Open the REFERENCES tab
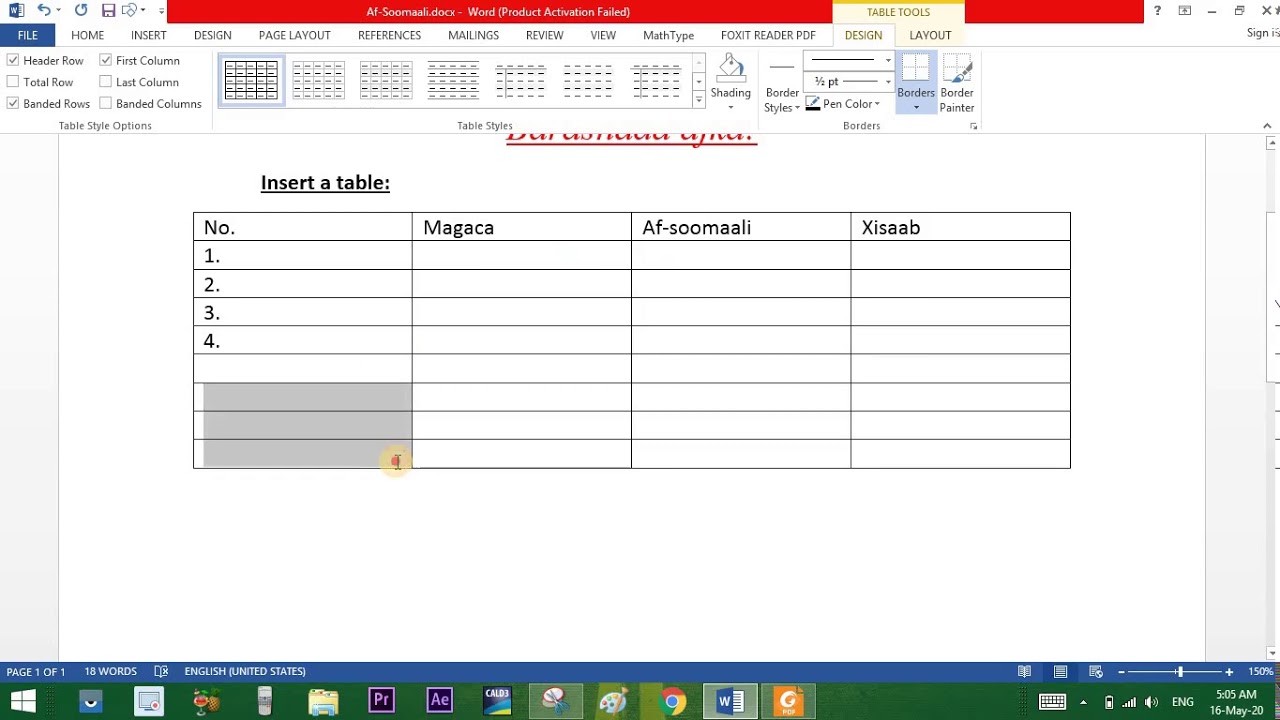Image resolution: width=1280 pixels, height=720 pixels. coord(389,35)
